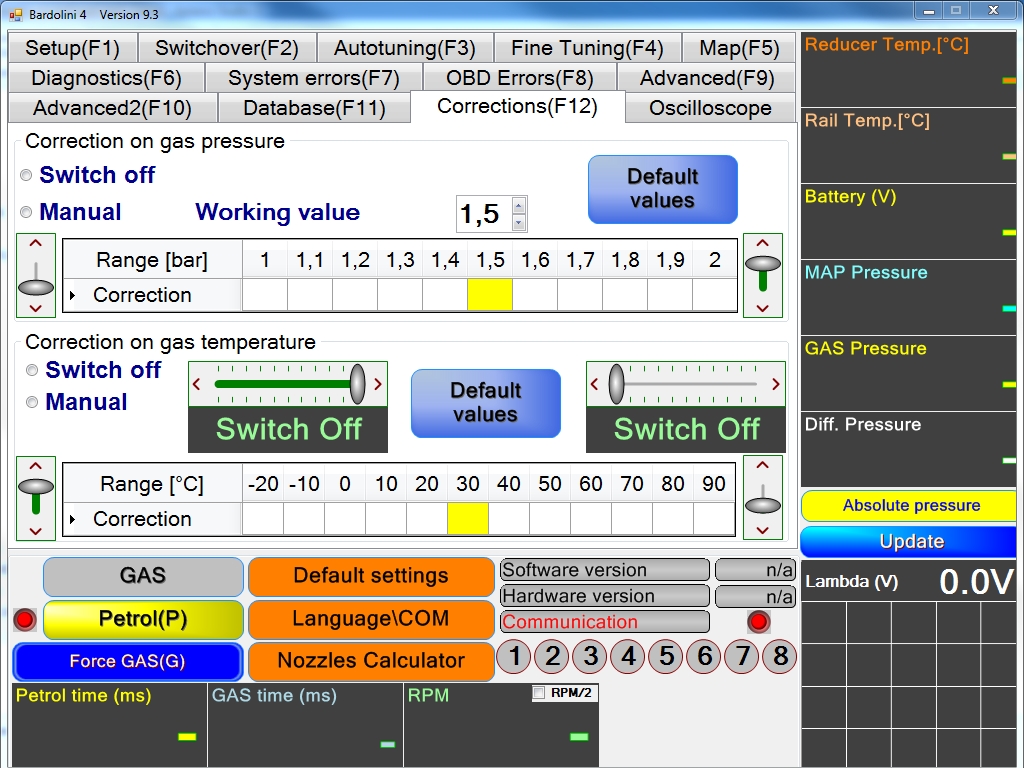Enable the RPM/2 checkbox

coord(540,693)
